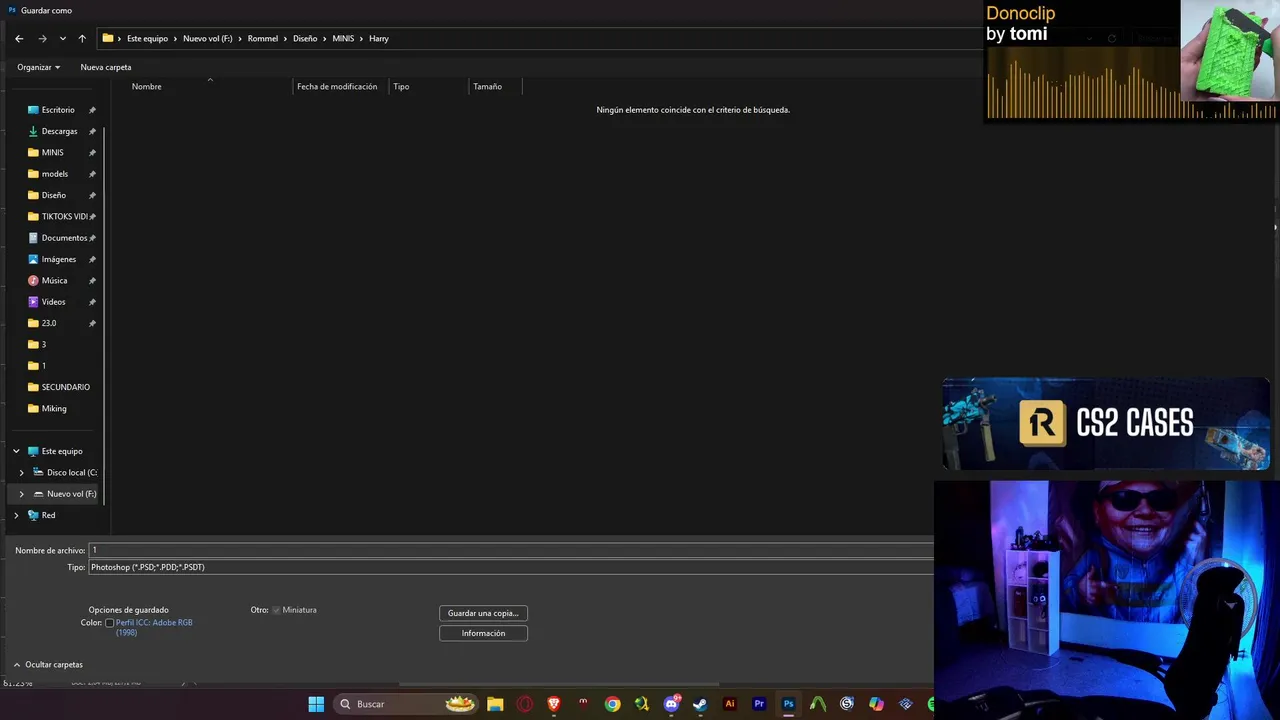This screenshot has width=1280, height=720.
Task: Navigate to Este equipo in breadcrumb
Action: [x=147, y=38]
